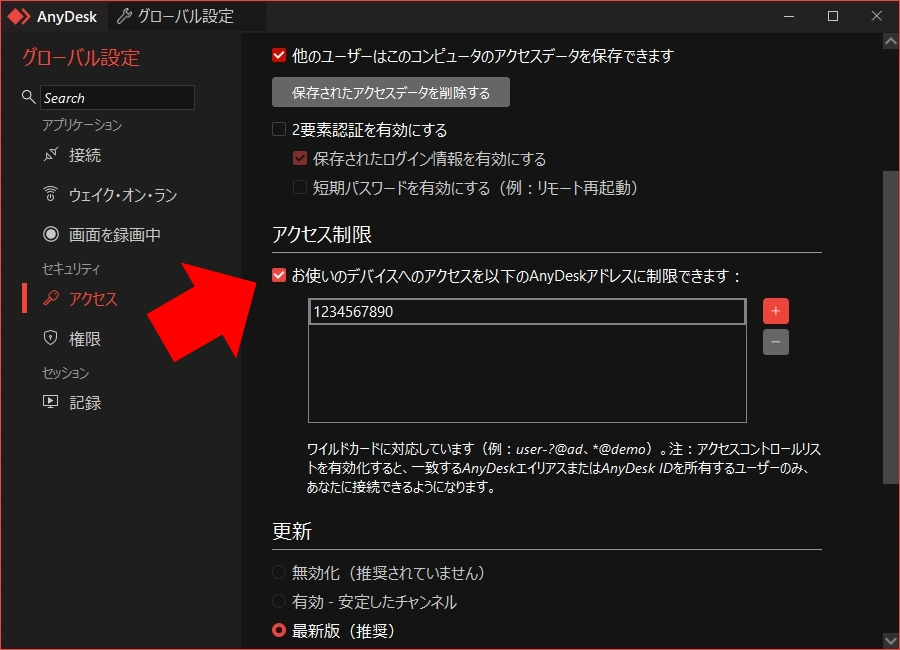The width and height of the screenshot is (900, 650).
Task: Click 保存されたアクセスデータを削除する button
Action: pos(390,92)
